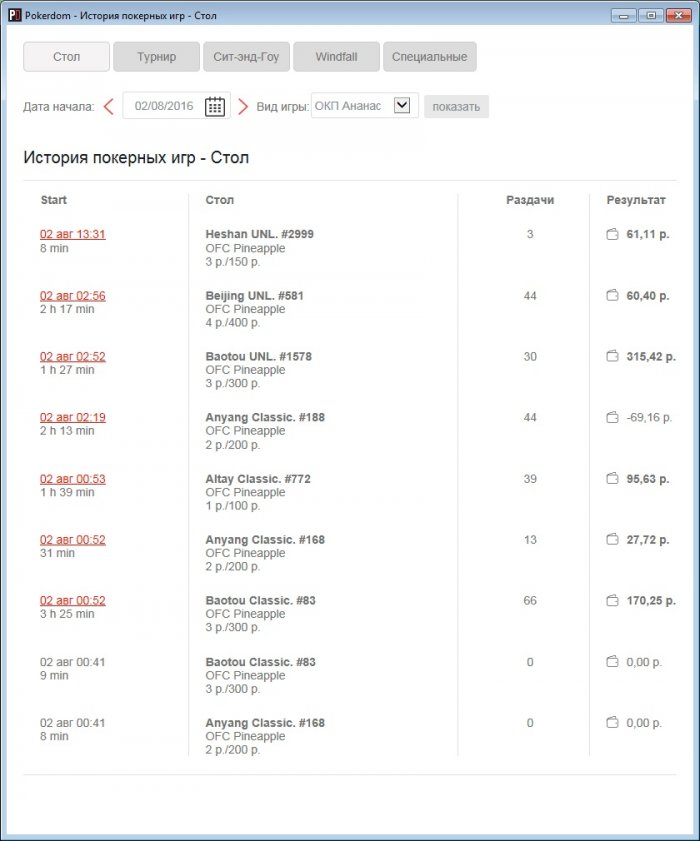This screenshot has width=700, height=841.
Task: Click wallet icon next to -69,16 р.
Action: pyautogui.click(x=612, y=417)
